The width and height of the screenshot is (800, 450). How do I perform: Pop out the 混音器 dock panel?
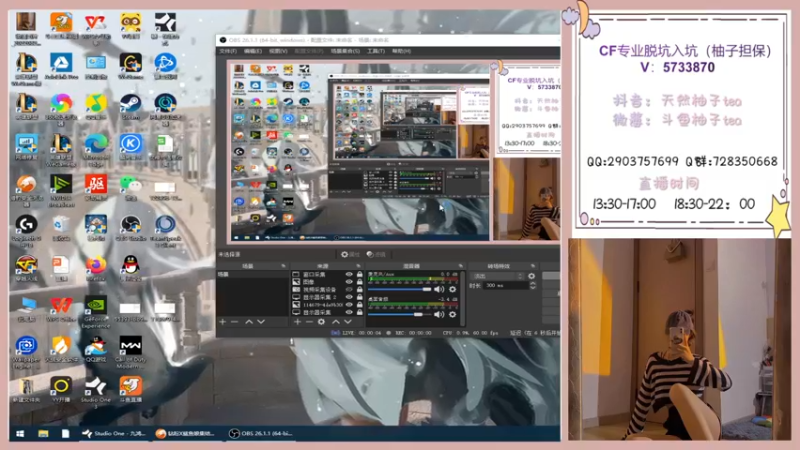(460, 266)
